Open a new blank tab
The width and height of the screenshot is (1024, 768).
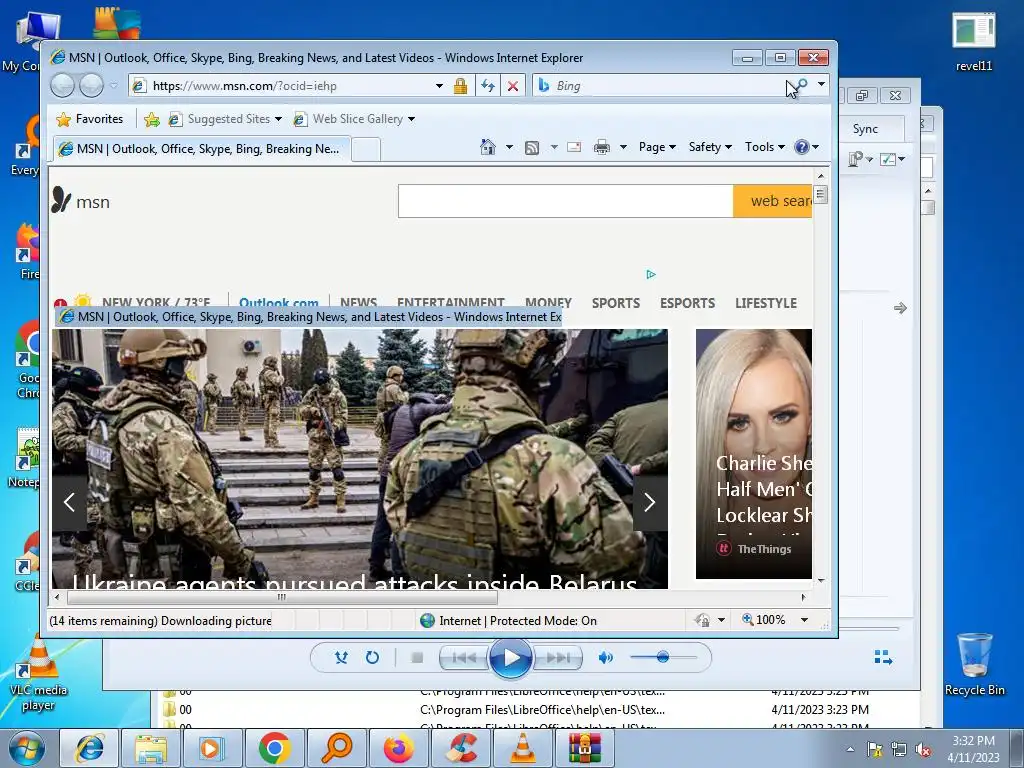coord(366,150)
